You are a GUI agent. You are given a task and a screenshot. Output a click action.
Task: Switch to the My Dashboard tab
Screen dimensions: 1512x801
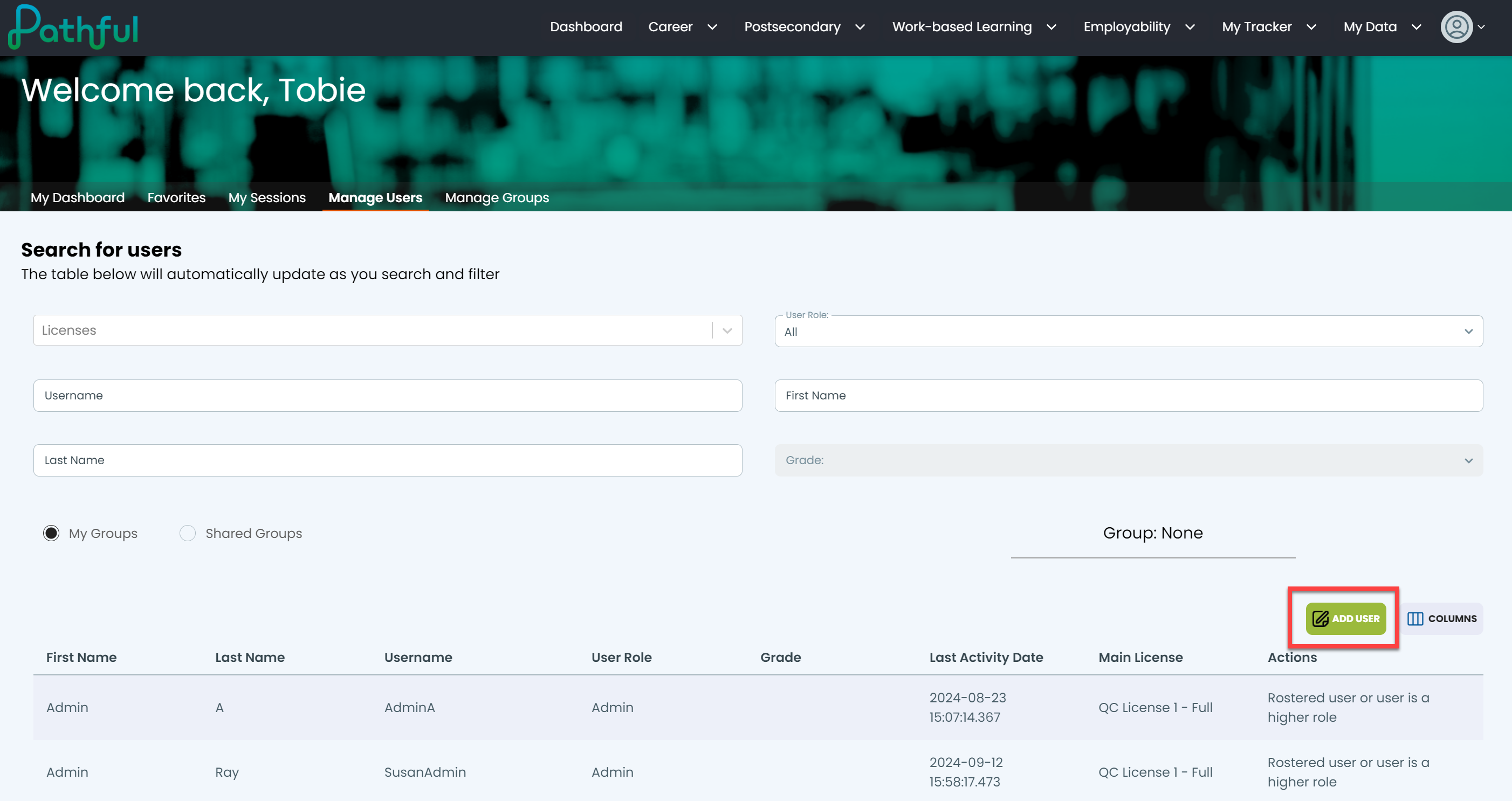click(78, 197)
